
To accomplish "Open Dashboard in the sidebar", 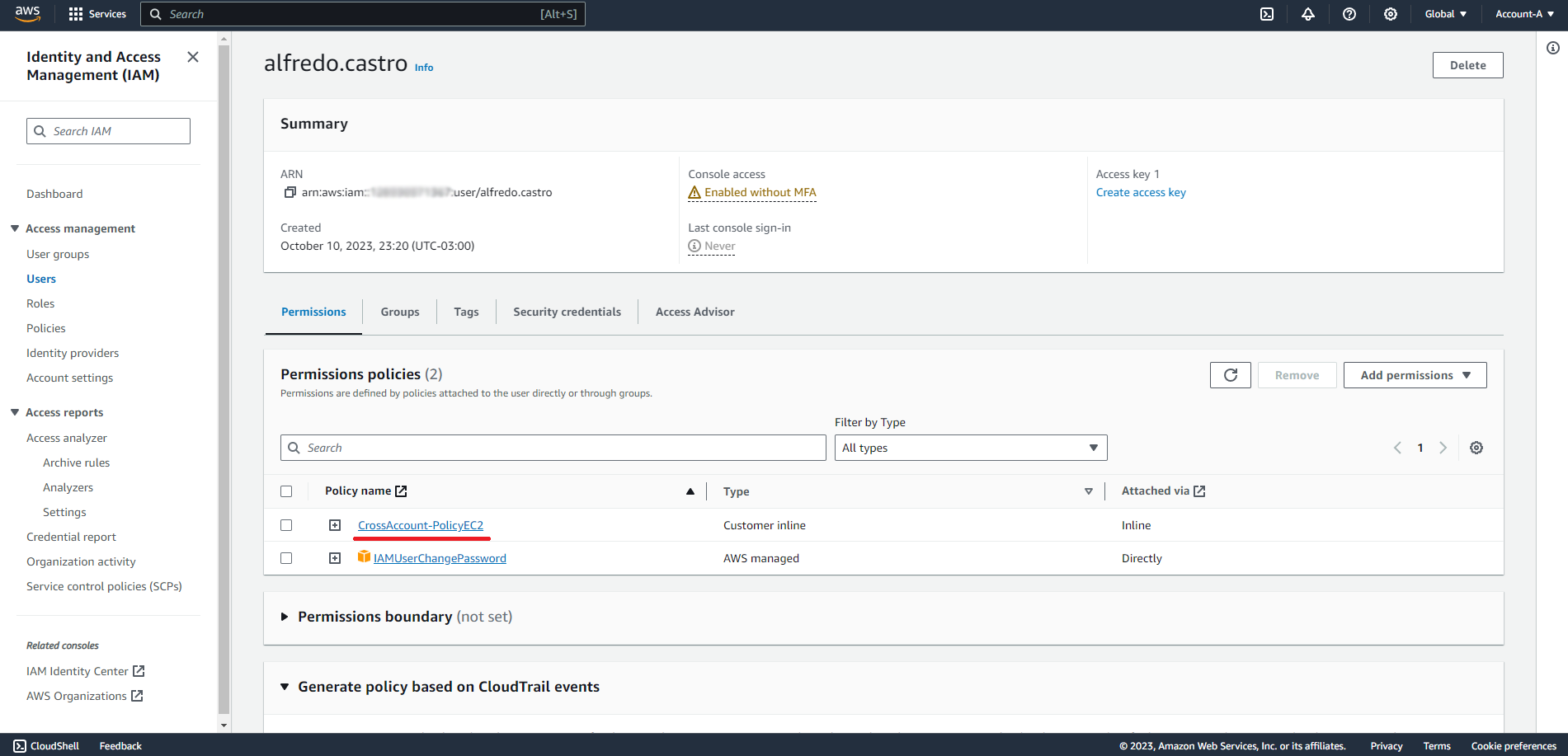I will (x=54, y=194).
